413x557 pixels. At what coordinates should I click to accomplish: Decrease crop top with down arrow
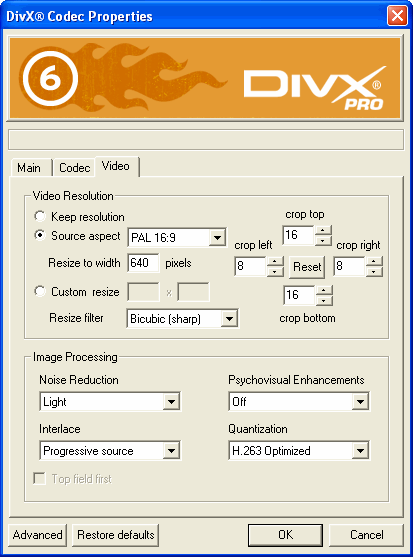click(323, 240)
